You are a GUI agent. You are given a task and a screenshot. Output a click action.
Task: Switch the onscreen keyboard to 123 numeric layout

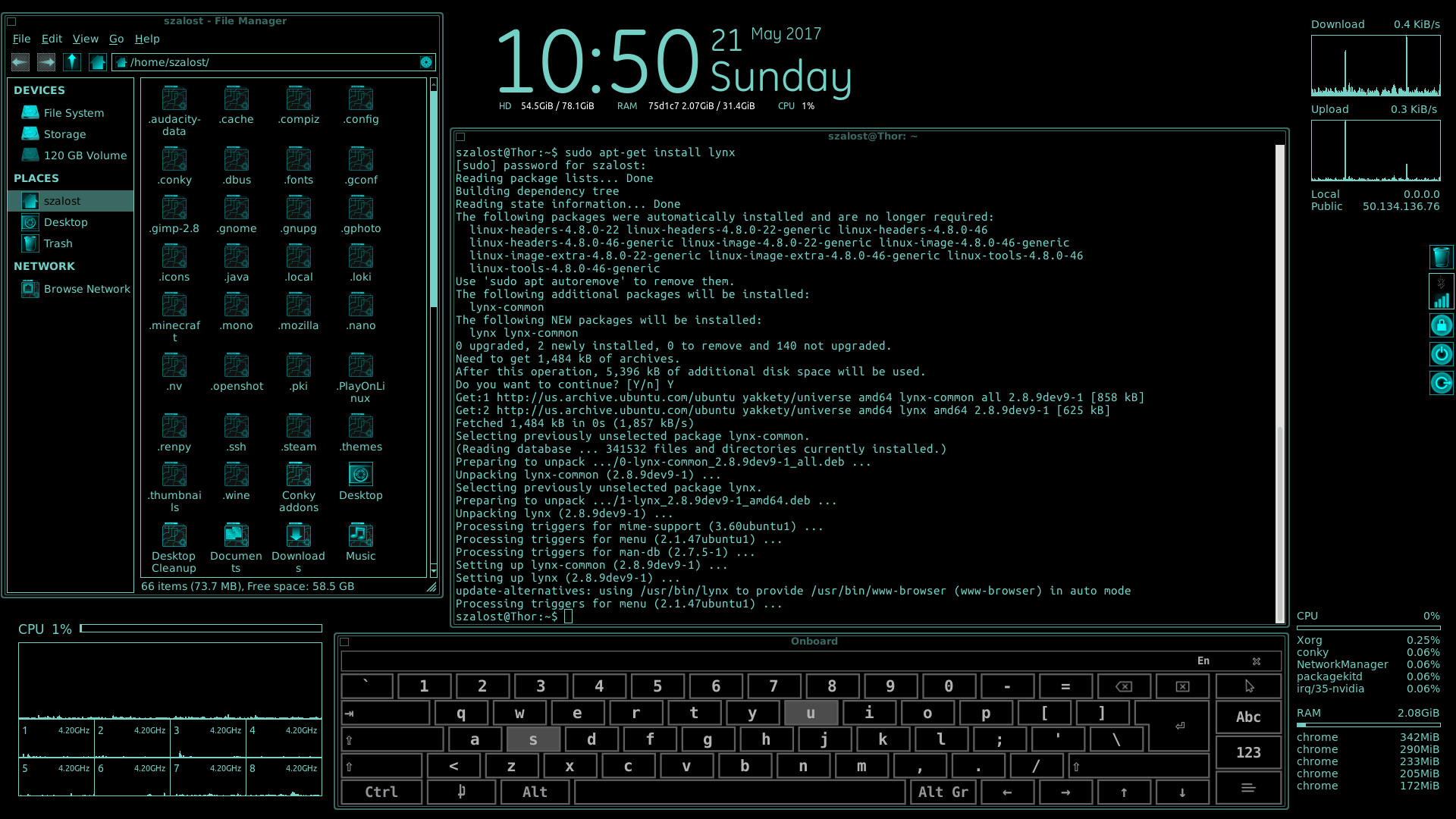tap(1248, 752)
